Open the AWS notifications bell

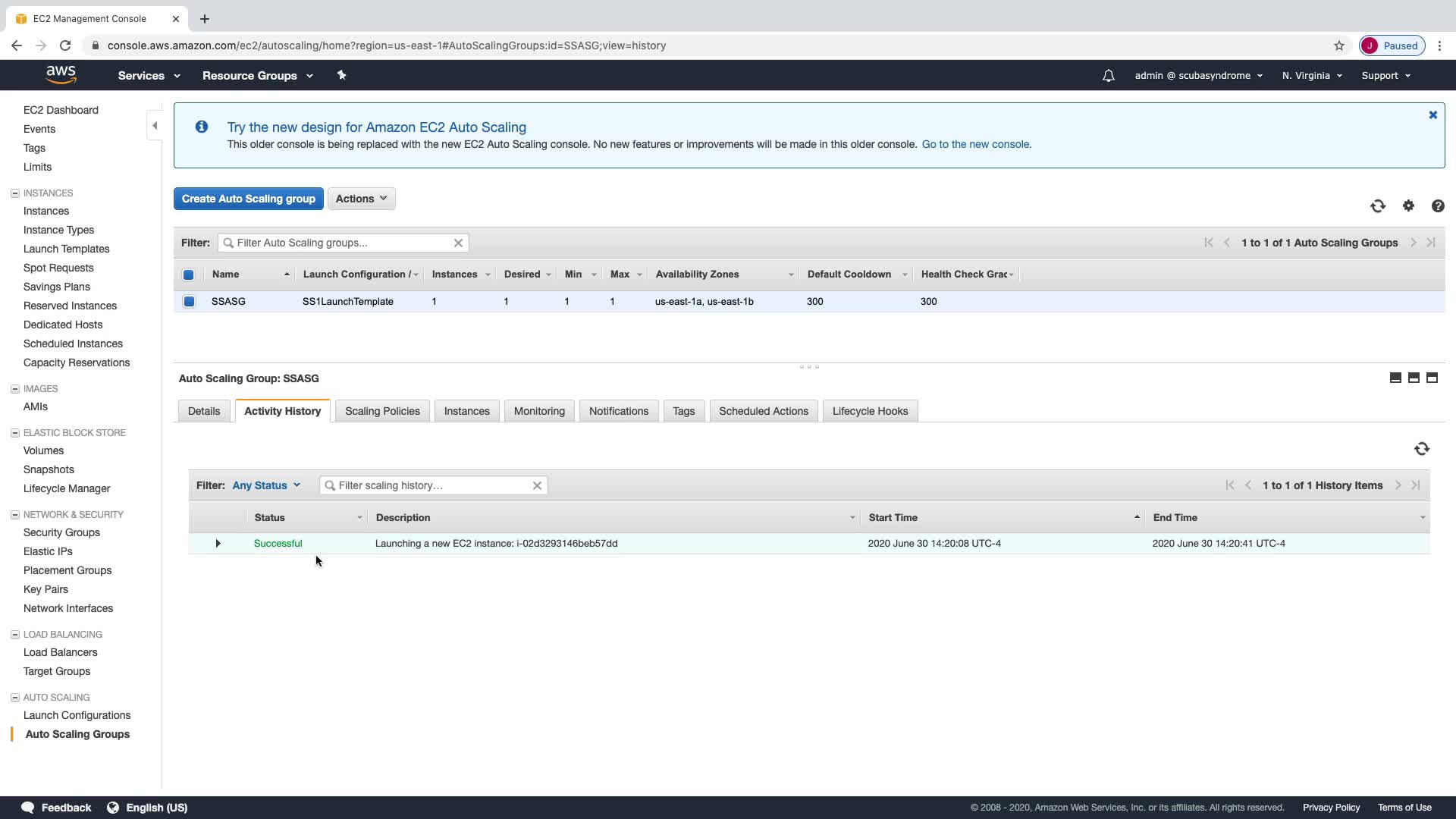tap(1109, 76)
